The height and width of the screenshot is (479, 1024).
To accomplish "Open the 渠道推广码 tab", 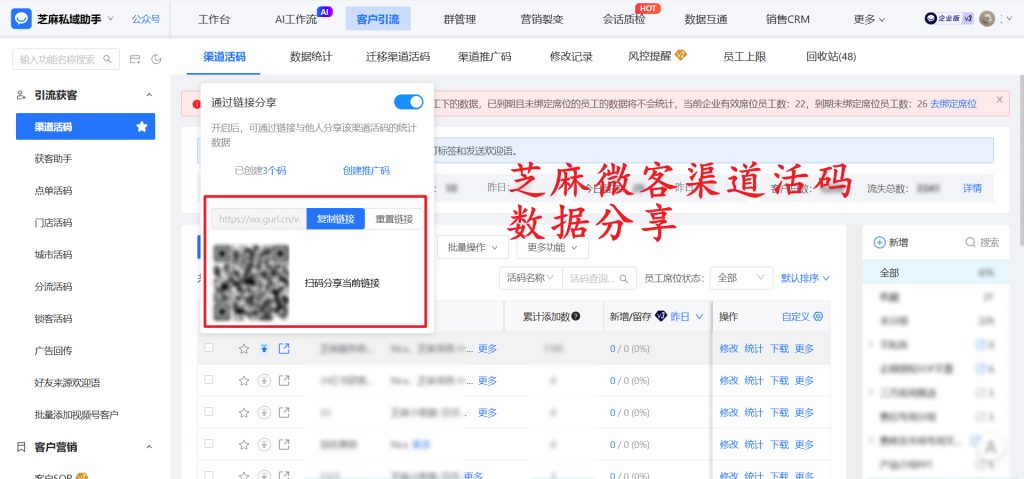I will (485, 57).
